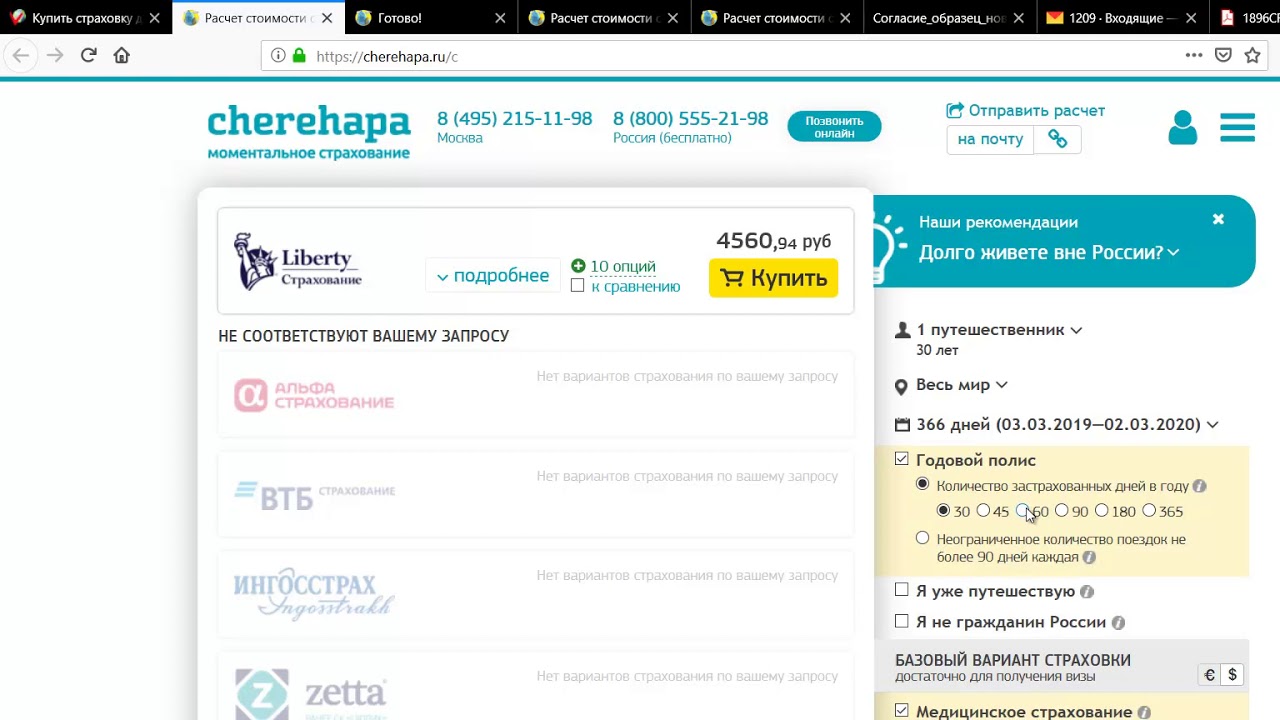Open the user account profile icon
1280x720 pixels.
click(x=1182, y=128)
